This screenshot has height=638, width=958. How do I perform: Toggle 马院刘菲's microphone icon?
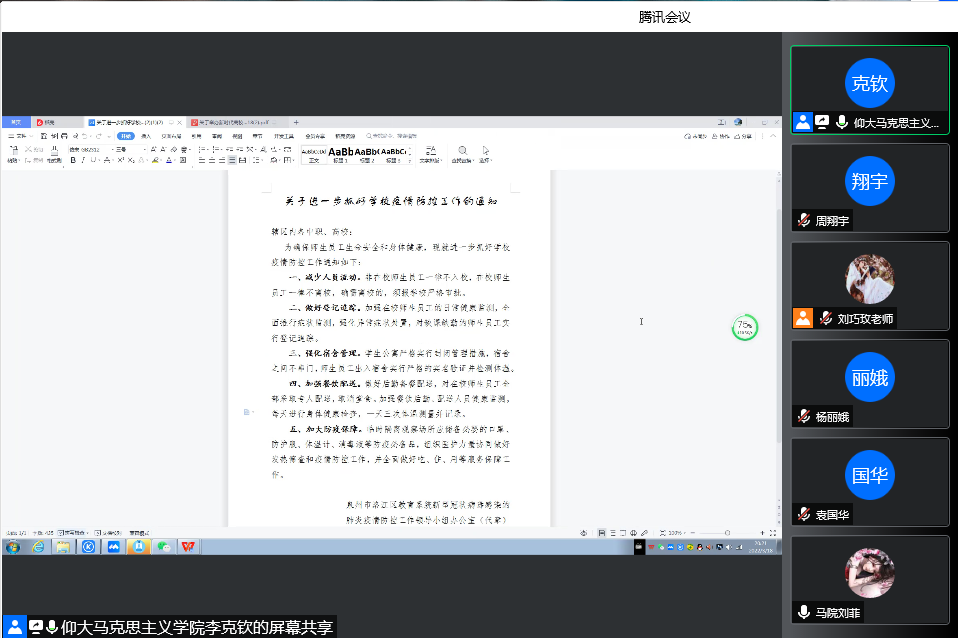click(x=803, y=613)
